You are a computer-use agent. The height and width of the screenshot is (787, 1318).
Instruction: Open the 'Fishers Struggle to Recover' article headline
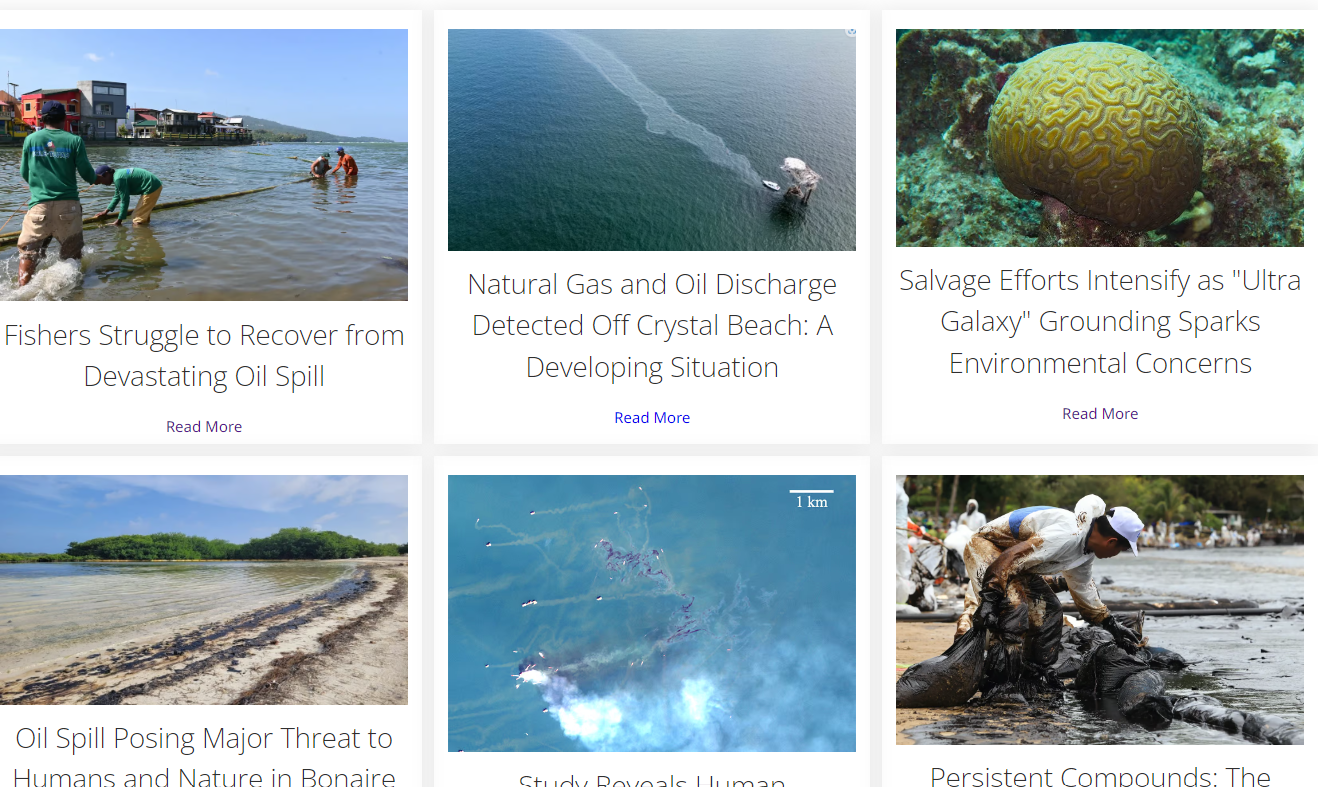tap(204, 355)
